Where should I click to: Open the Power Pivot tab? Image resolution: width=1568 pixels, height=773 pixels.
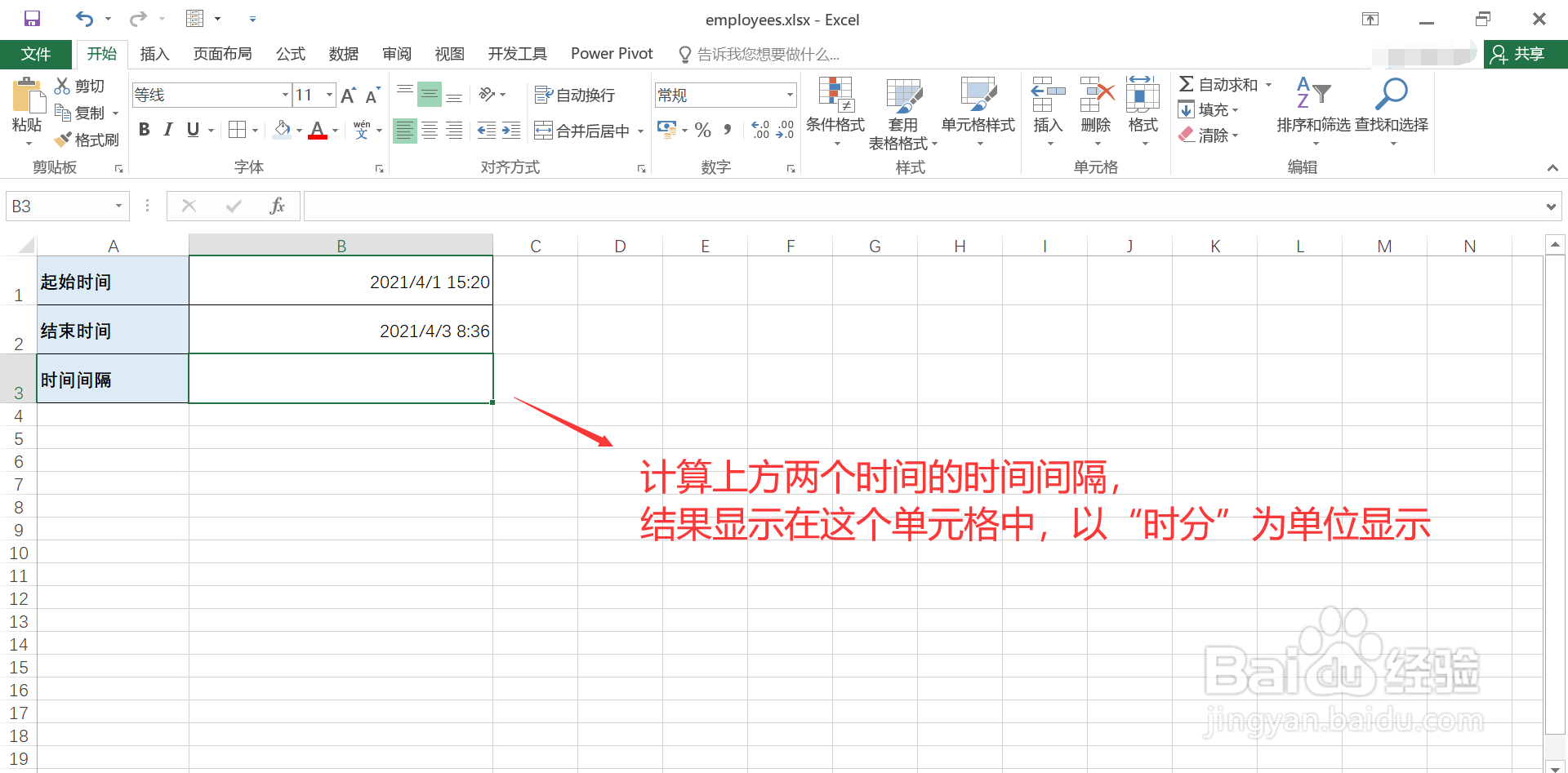[611, 54]
